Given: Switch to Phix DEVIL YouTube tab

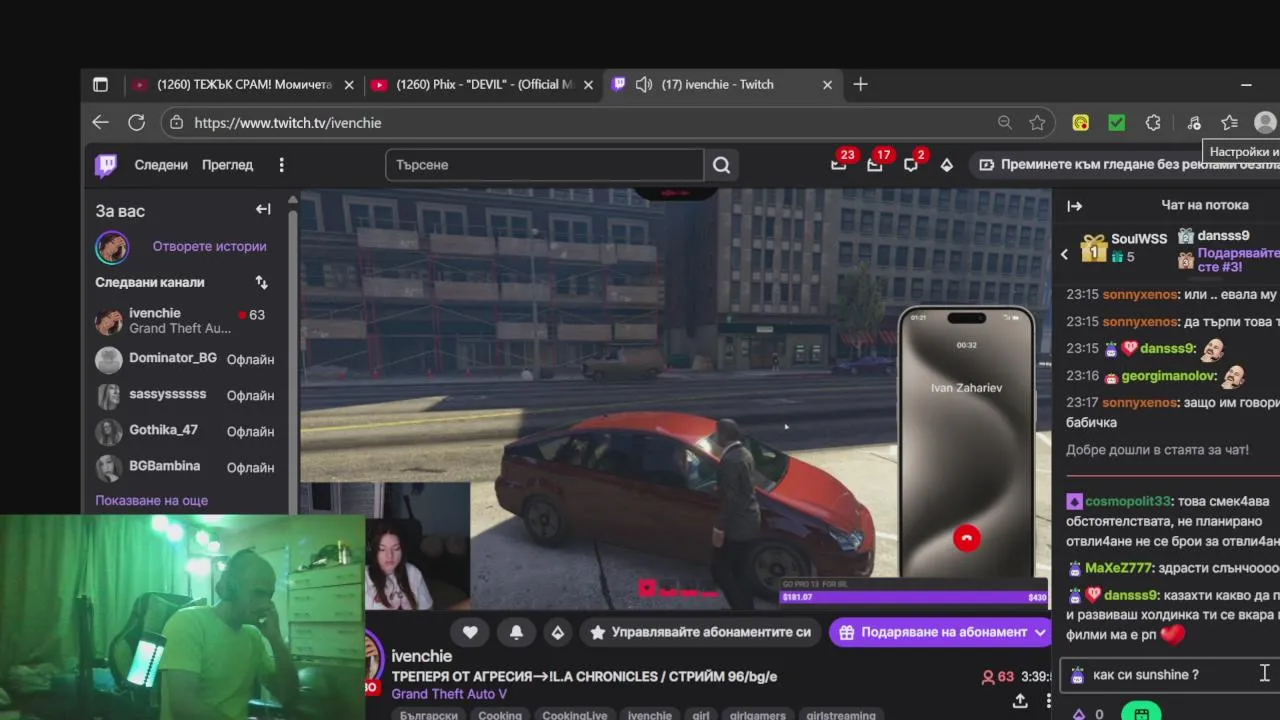Looking at the screenshot, I should pos(483,85).
